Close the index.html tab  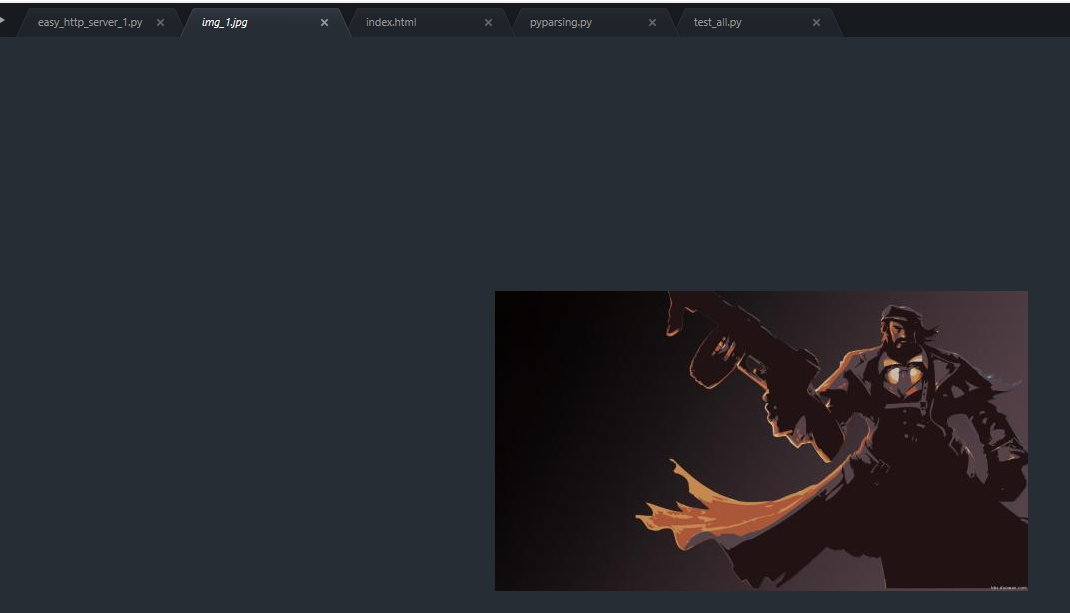coord(488,23)
